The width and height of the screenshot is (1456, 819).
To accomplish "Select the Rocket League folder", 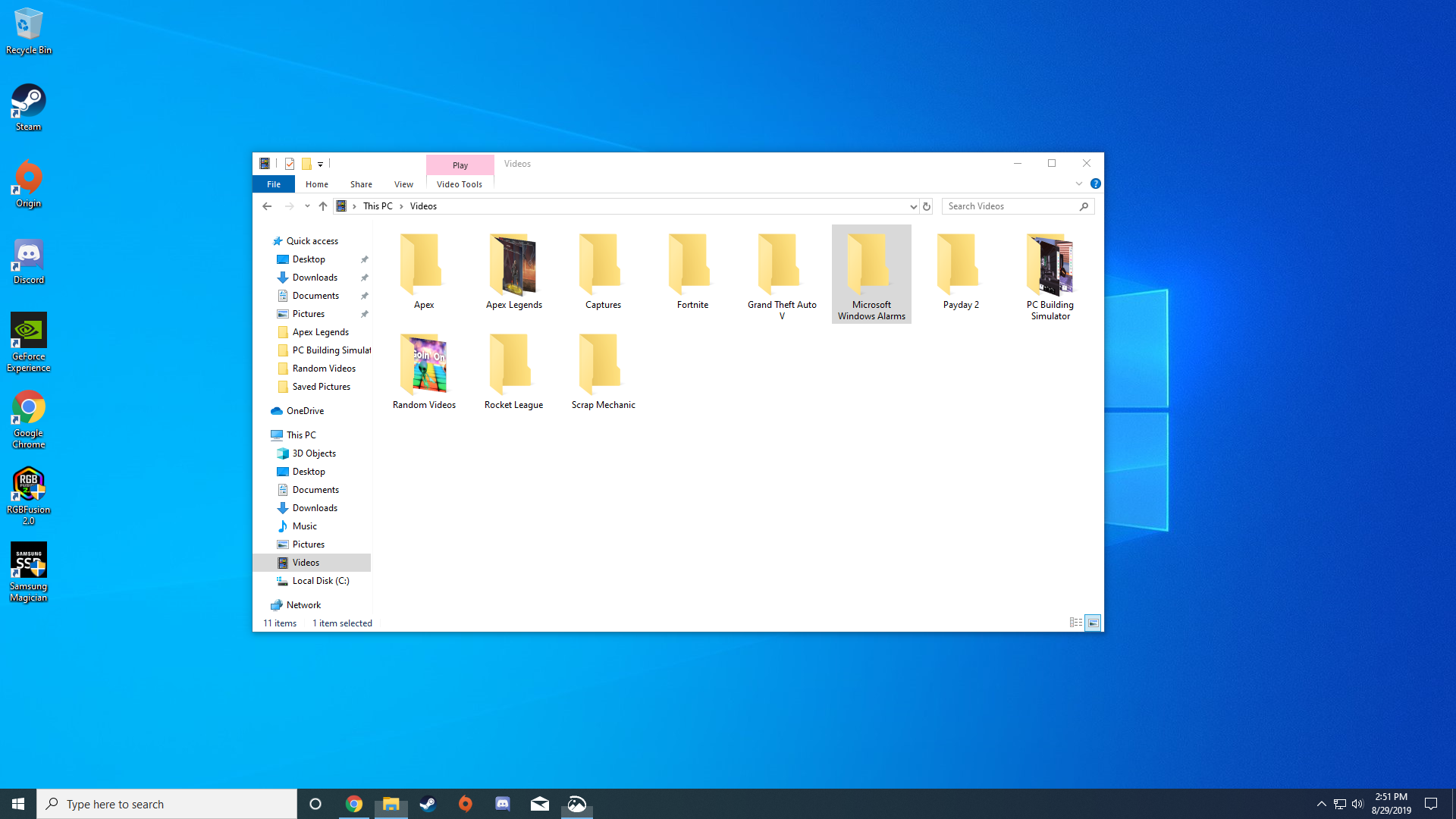I will pos(513,372).
